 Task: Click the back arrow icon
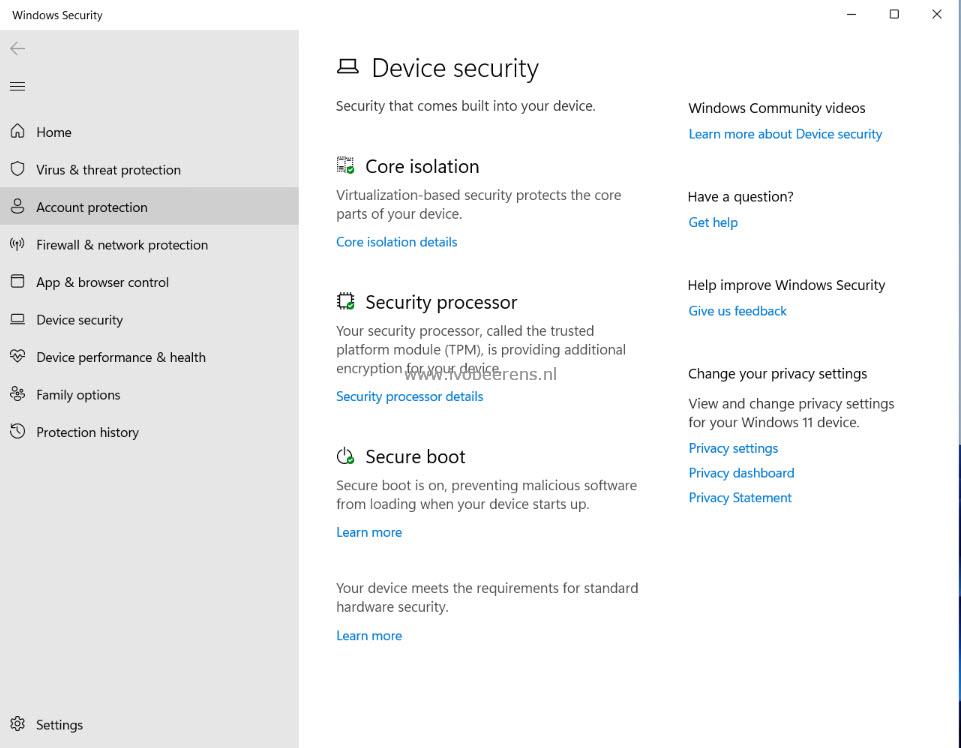17,48
